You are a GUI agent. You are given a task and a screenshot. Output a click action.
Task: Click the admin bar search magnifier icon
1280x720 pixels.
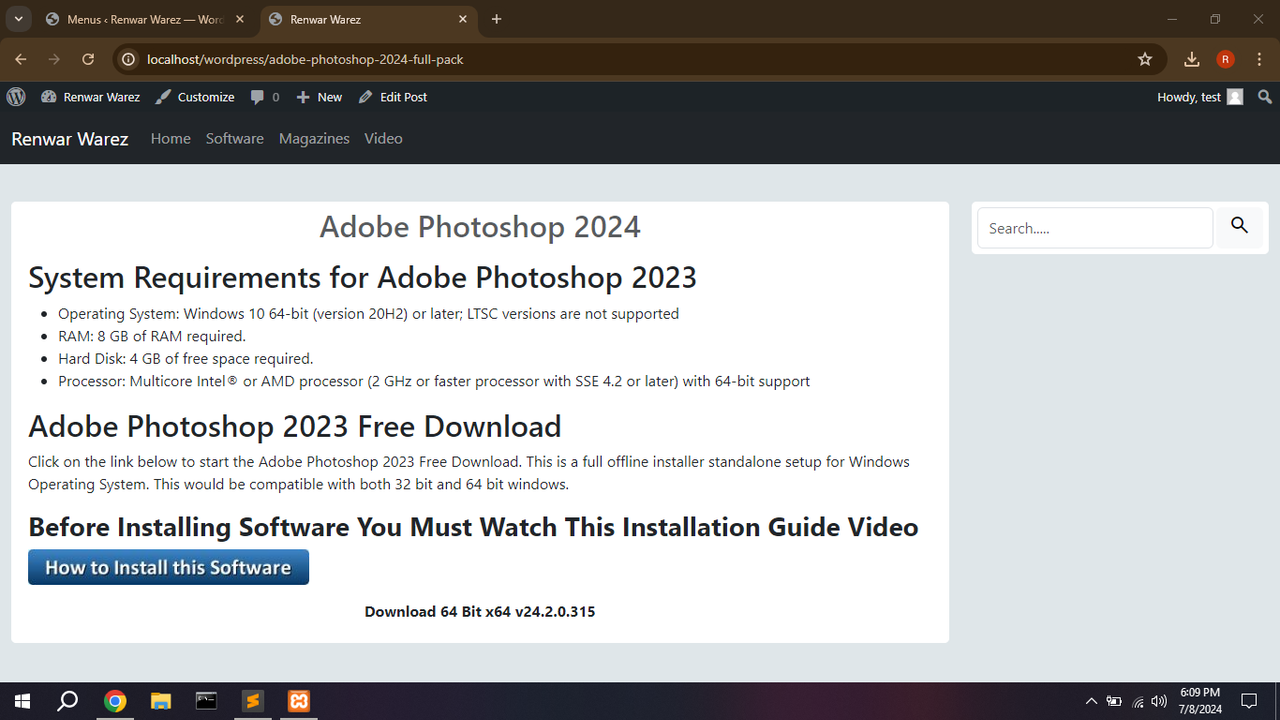[1265, 97]
